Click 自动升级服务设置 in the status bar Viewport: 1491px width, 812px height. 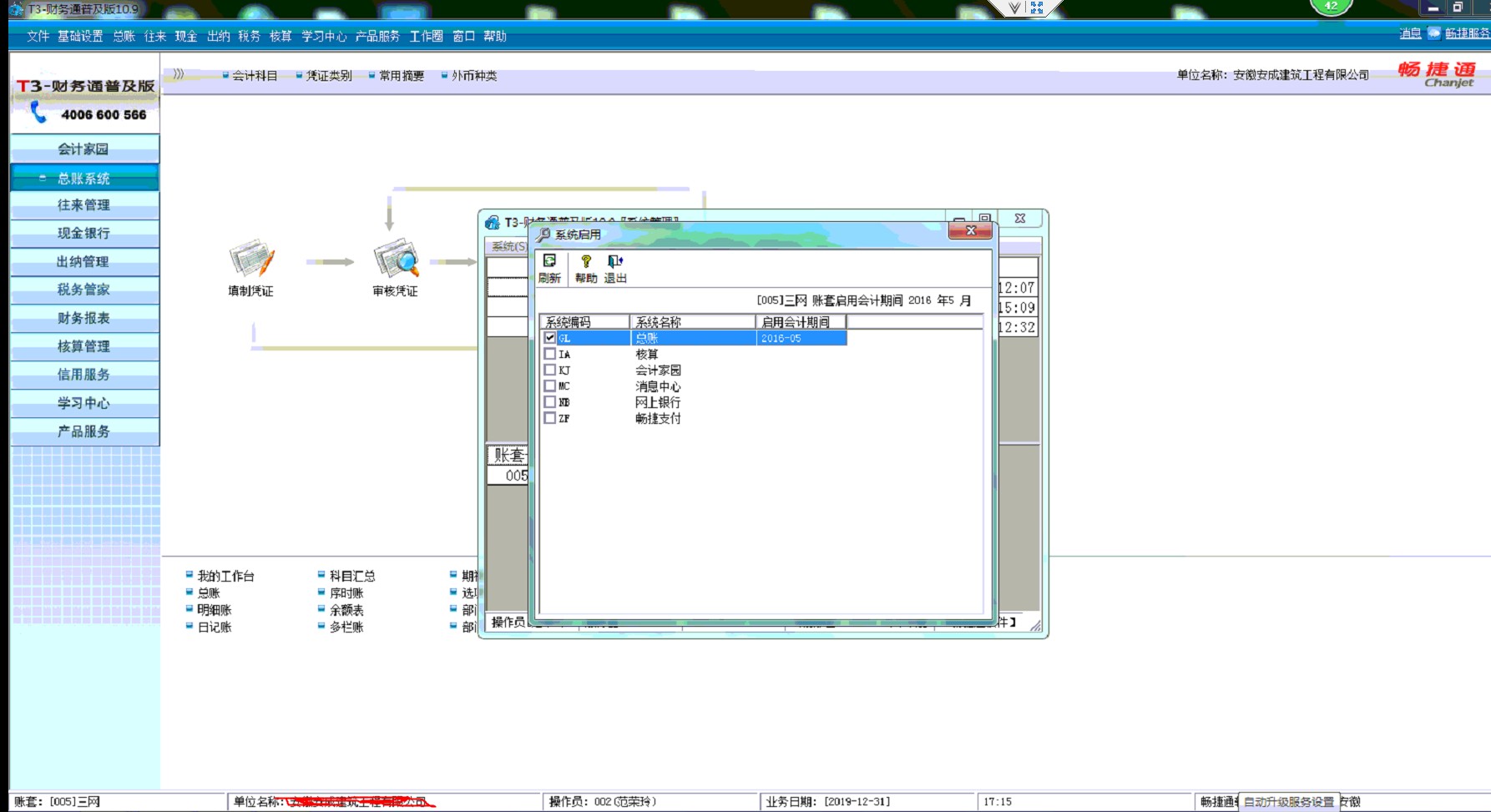(x=1289, y=802)
